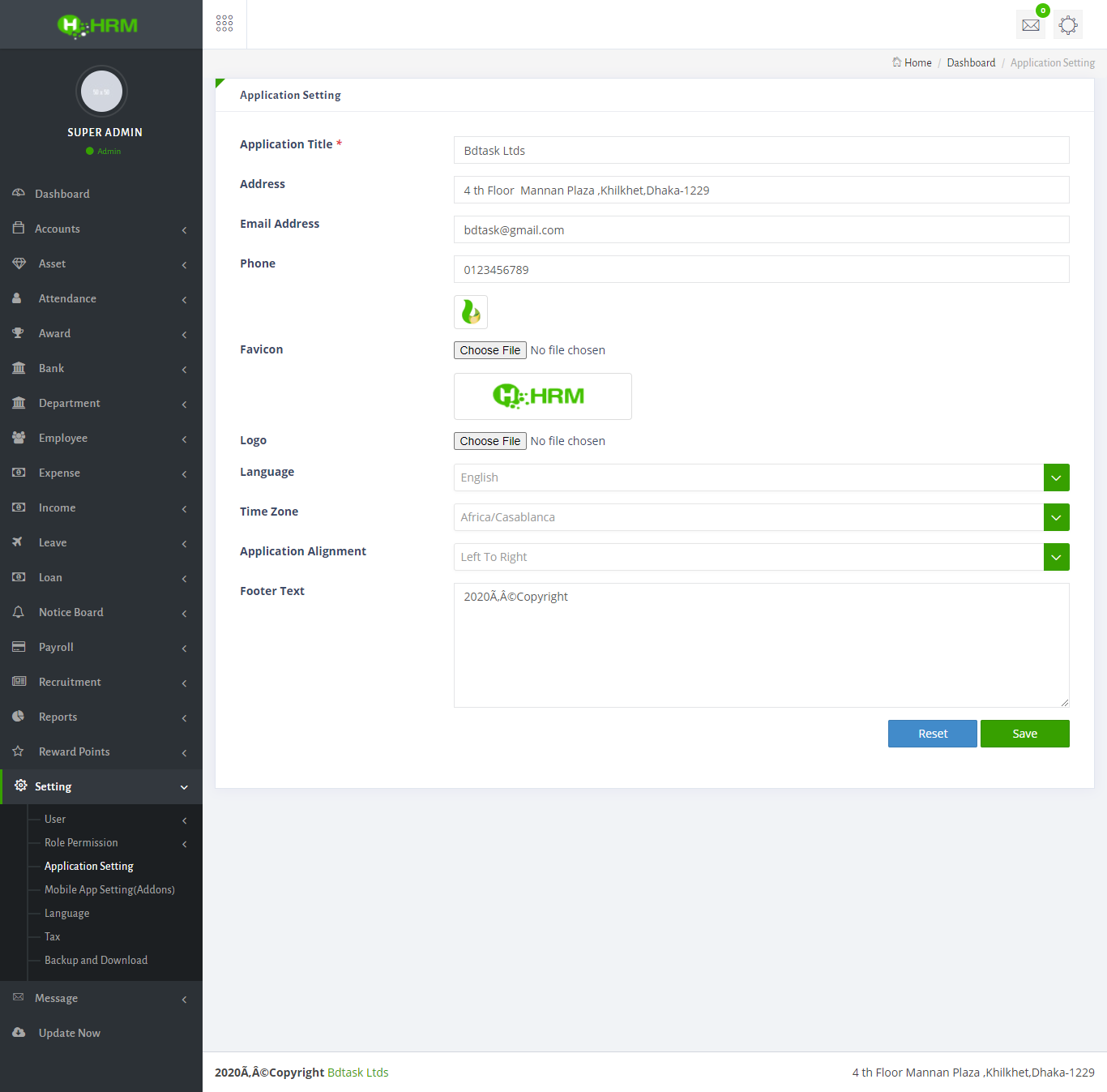Select Backup and Download menu item
The height and width of the screenshot is (1092, 1107).
pos(95,960)
